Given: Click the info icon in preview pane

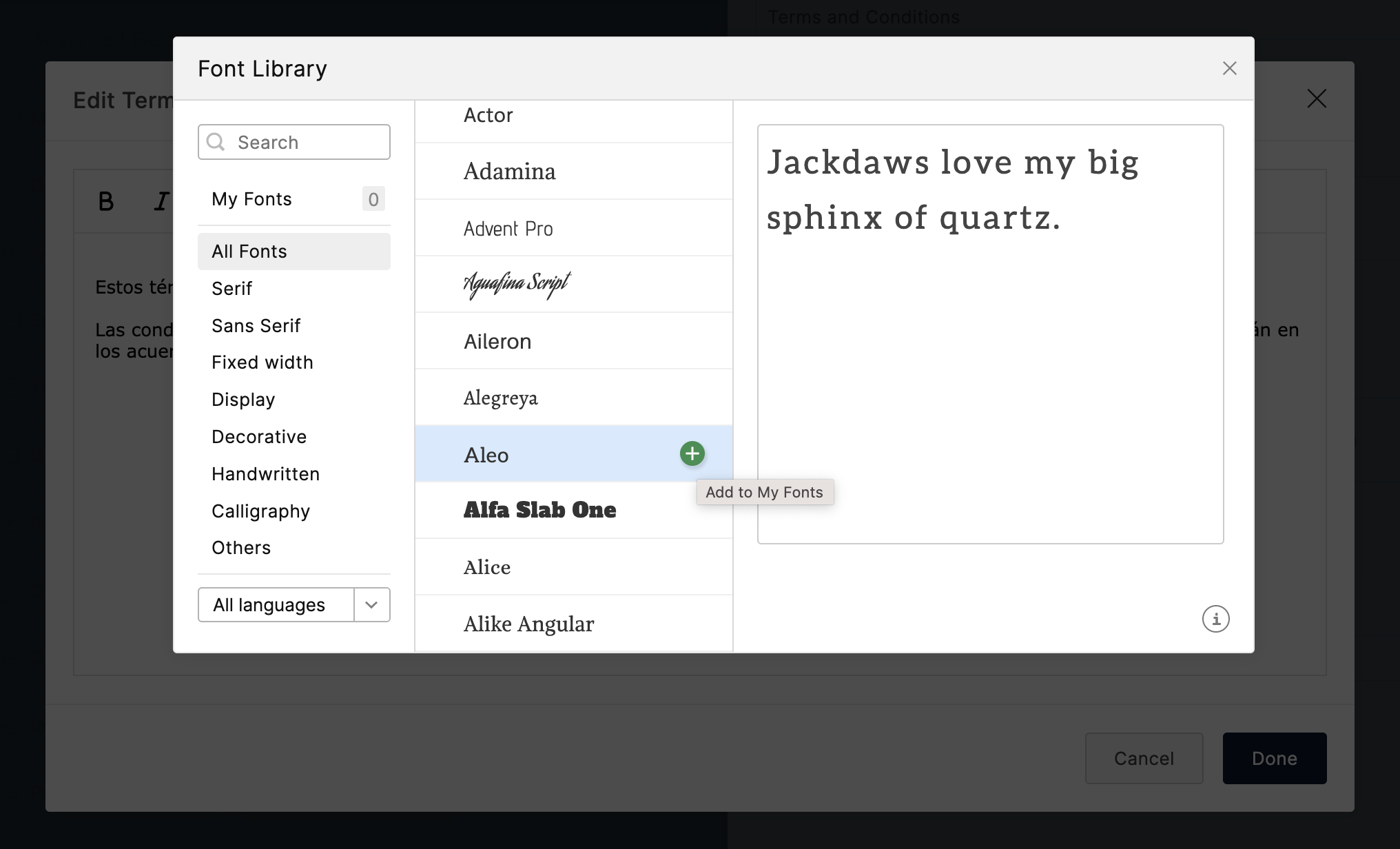Looking at the screenshot, I should pyautogui.click(x=1215, y=619).
